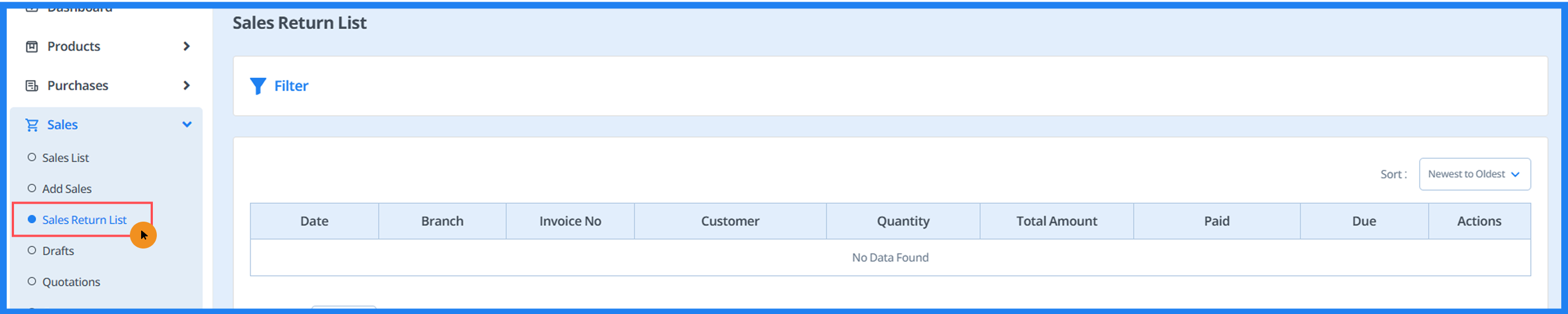Click the Purchases receipt icon in sidebar
1568x314 pixels.
click(x=32, y=86)
